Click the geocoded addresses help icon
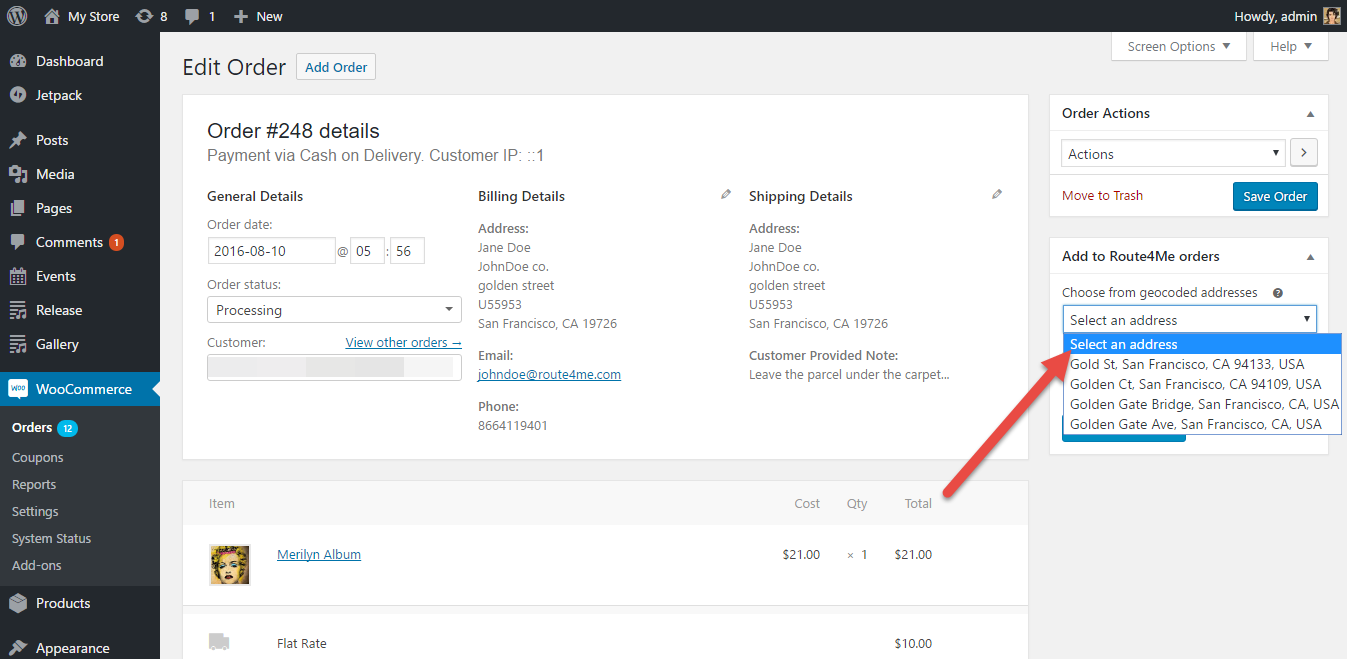The width and height of the screenshot is (1347, 659). click(x=1278, y=293)
